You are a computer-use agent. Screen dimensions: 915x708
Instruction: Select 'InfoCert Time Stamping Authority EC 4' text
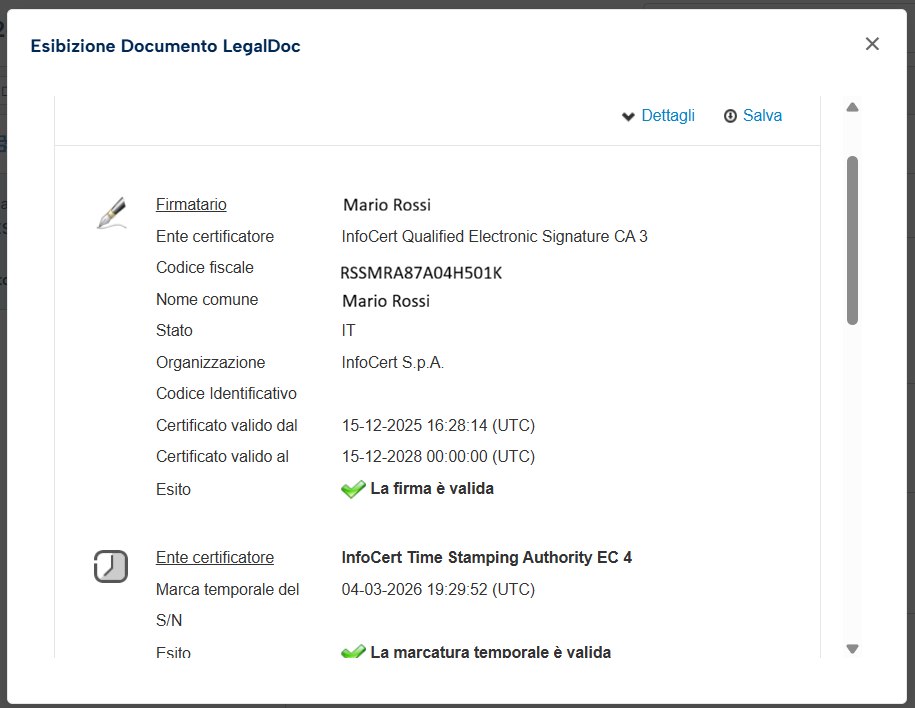tap(487, 558)
